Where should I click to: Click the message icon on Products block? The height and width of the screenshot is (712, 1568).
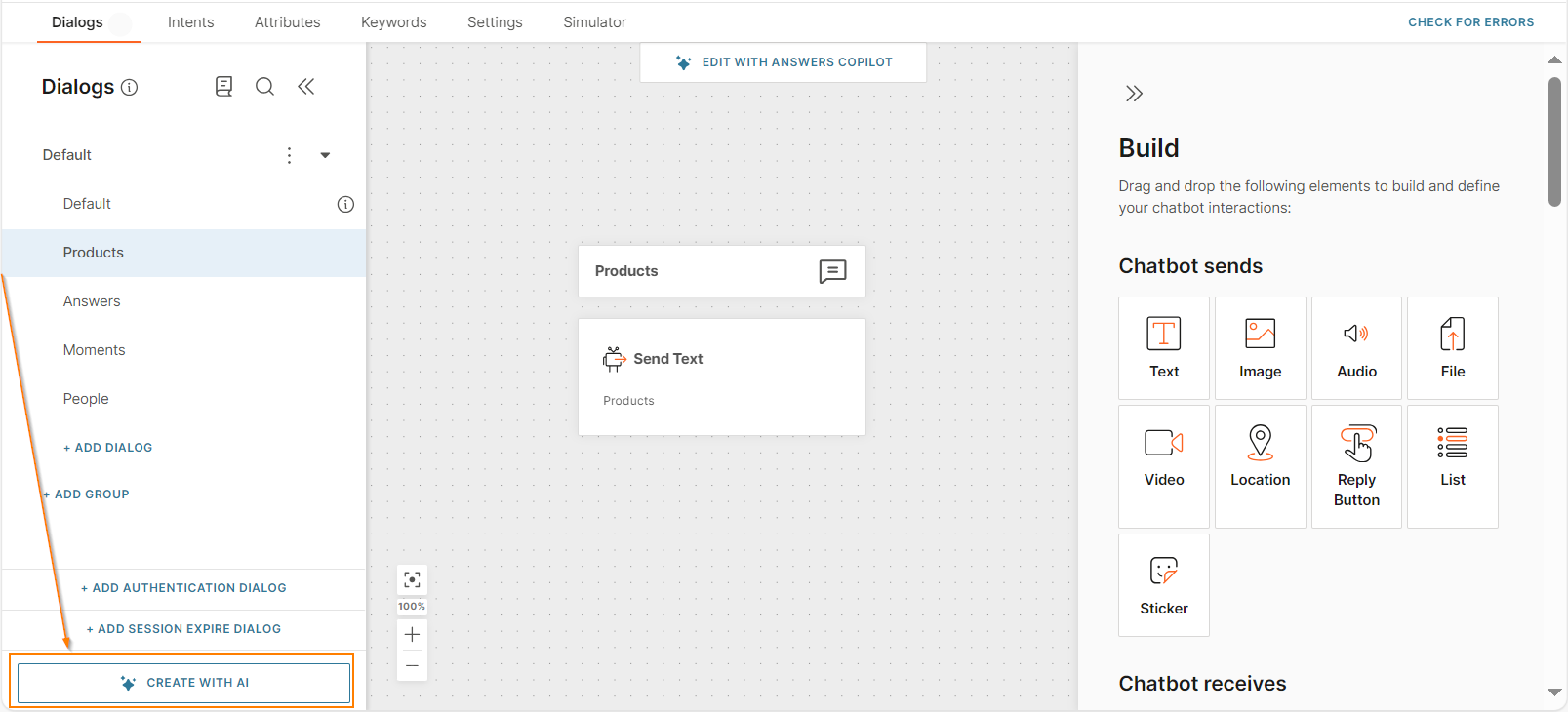coord(832,271)
